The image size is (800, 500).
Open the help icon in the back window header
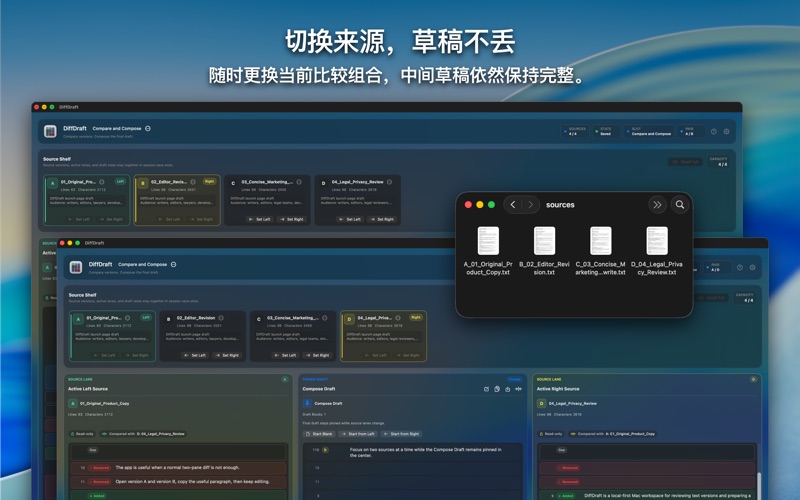tap(714, 131)
